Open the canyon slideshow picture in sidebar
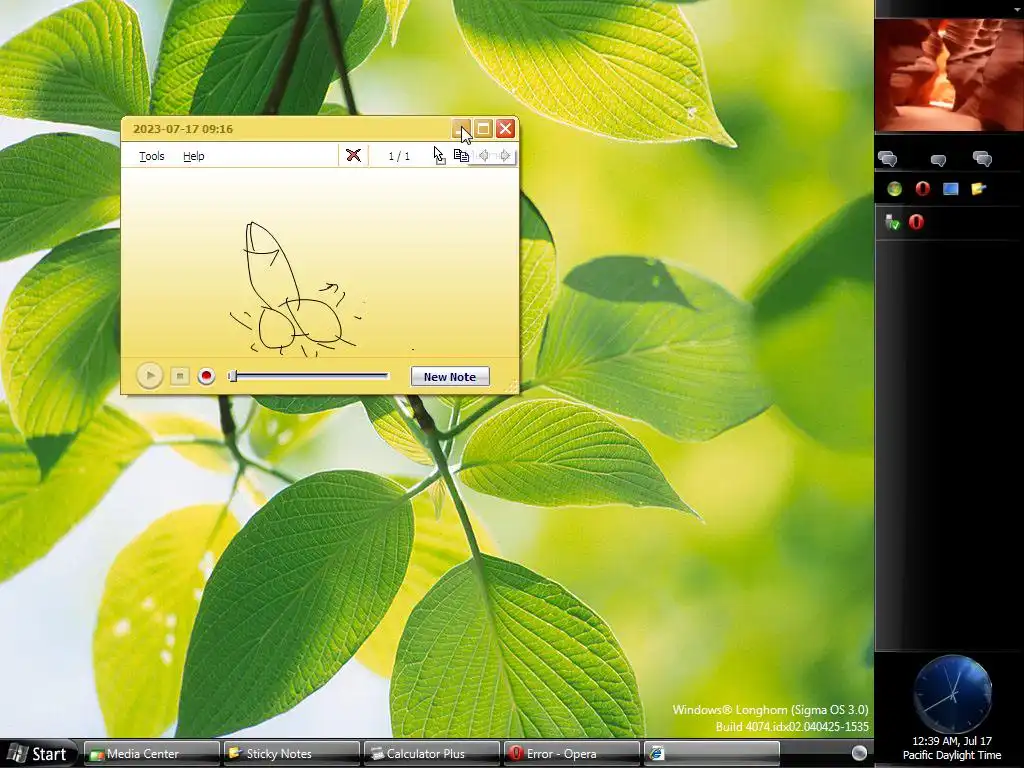Viewport: 1024px width, 768px height. point(949,75)
